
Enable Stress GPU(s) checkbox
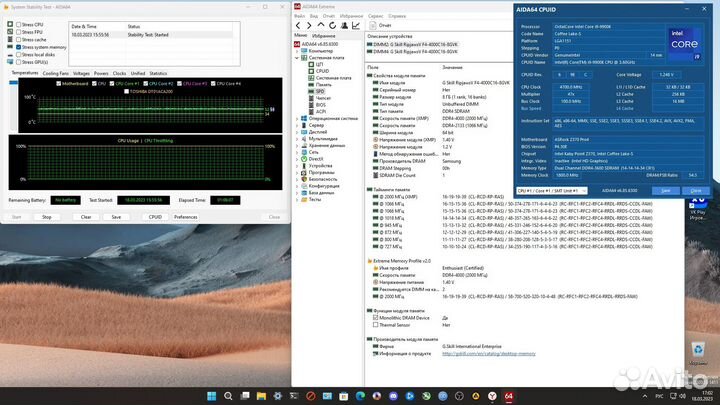point(19,62)
